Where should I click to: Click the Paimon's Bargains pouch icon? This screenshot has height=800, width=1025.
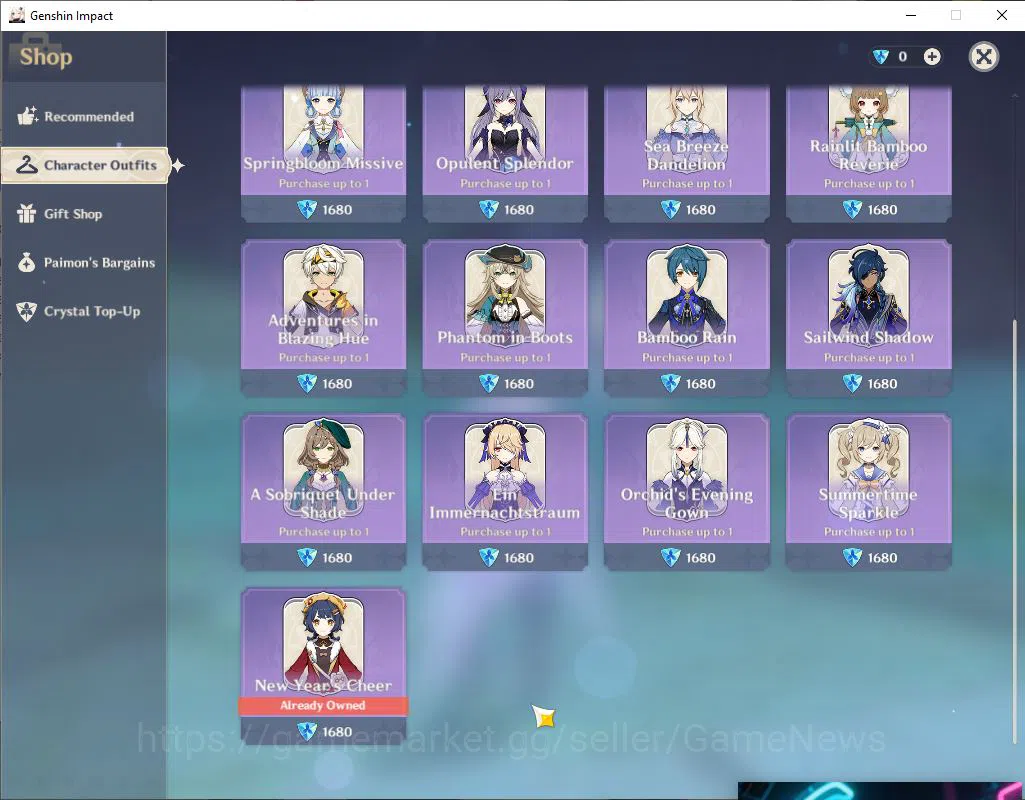pos(27,263)
